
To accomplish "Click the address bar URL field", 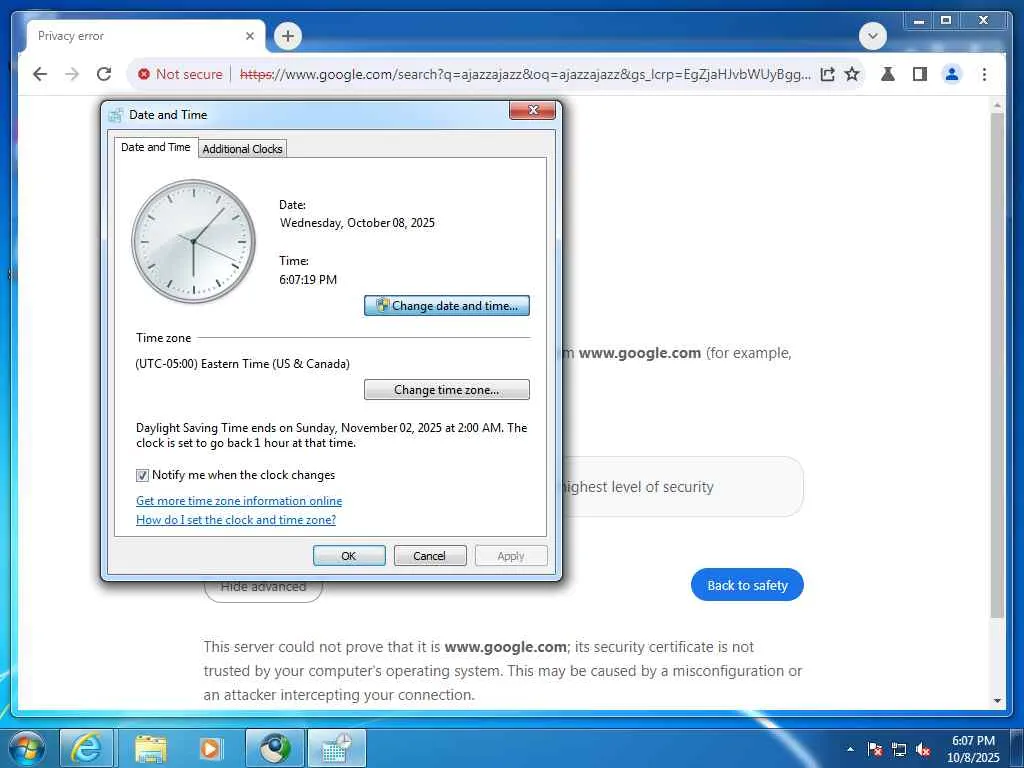I will coord(525,74).
